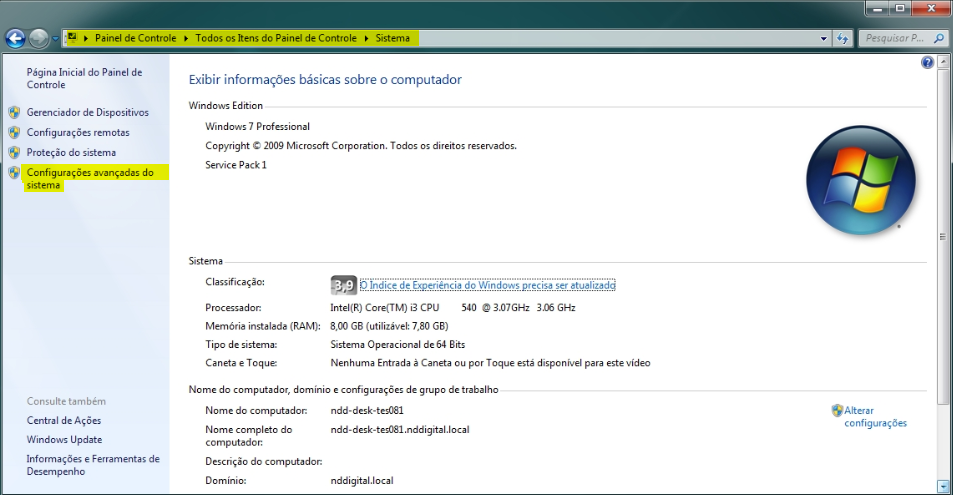Click the Control Panel icon in address bar

point(72,38)
